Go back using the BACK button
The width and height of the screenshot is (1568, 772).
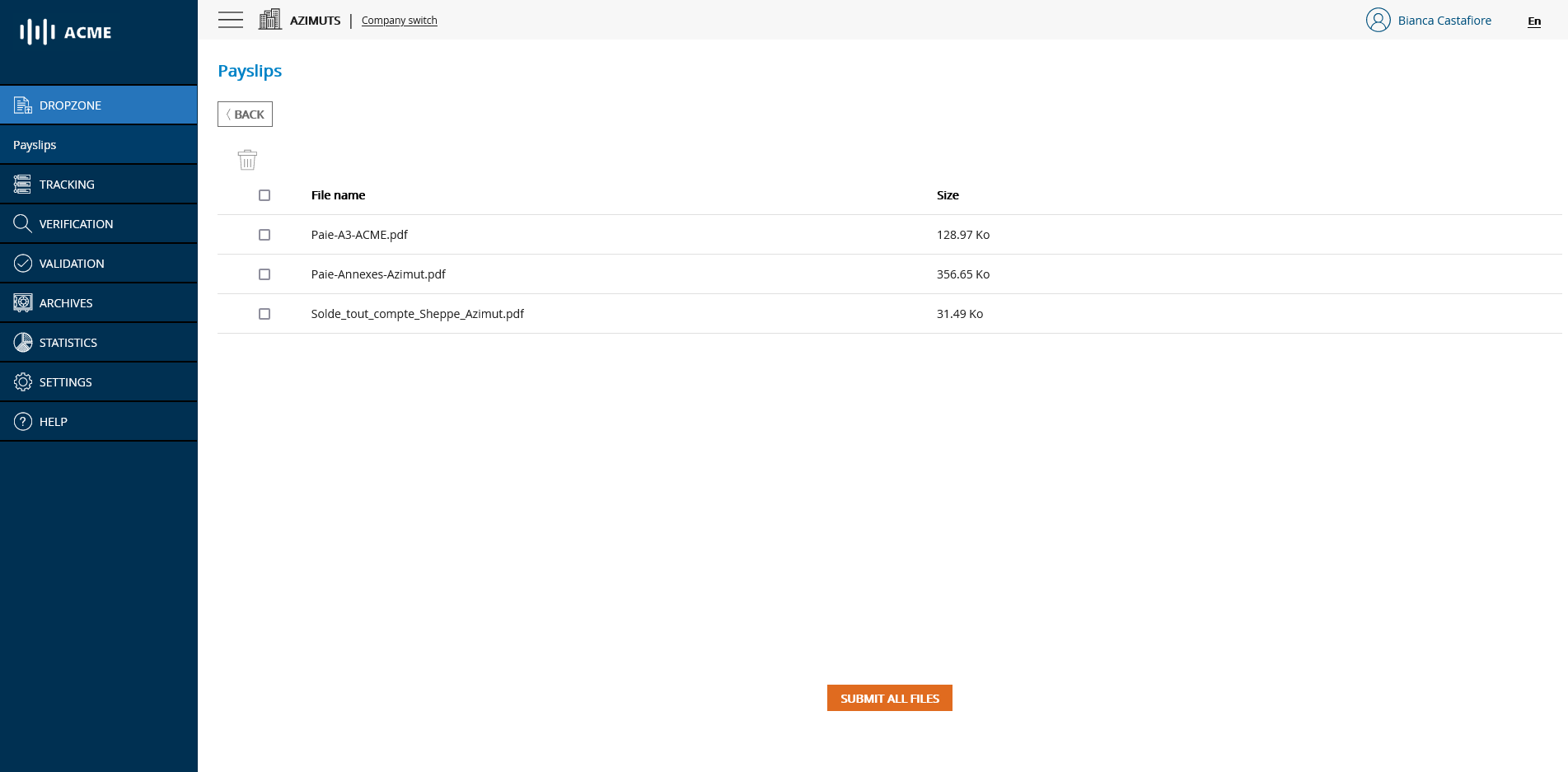point(245,114)
